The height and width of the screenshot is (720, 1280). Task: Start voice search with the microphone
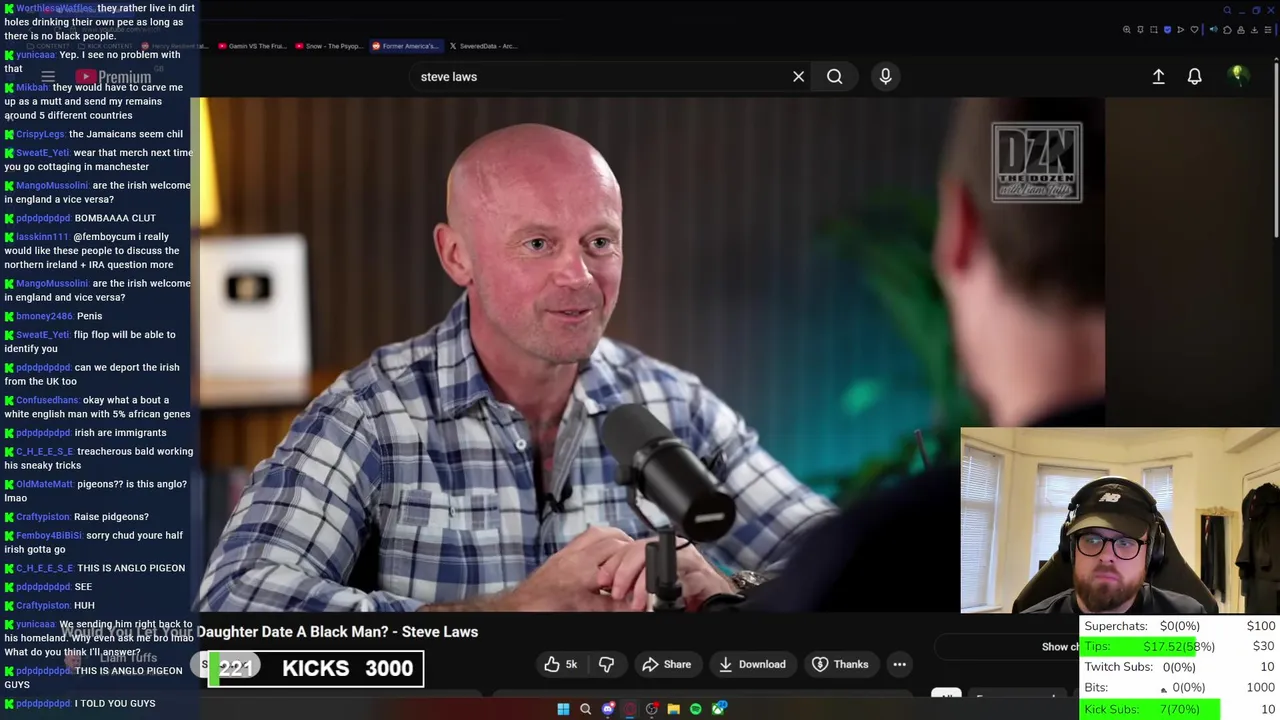885,76
